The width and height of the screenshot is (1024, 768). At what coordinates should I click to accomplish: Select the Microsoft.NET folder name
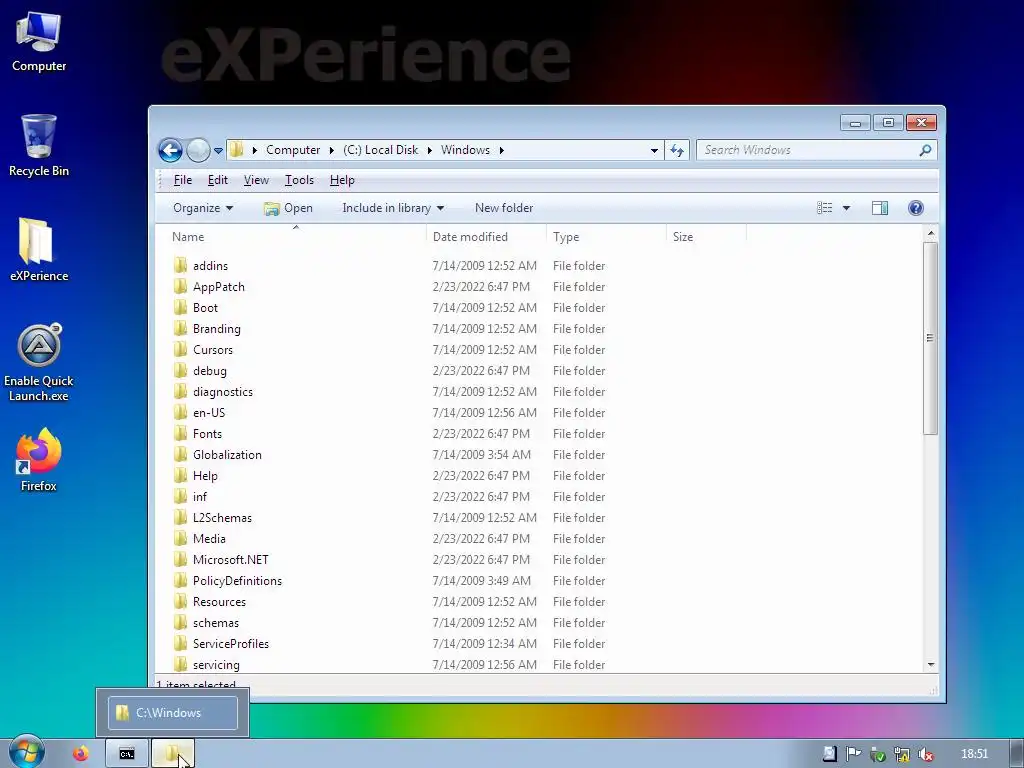[x=231, y=560]
